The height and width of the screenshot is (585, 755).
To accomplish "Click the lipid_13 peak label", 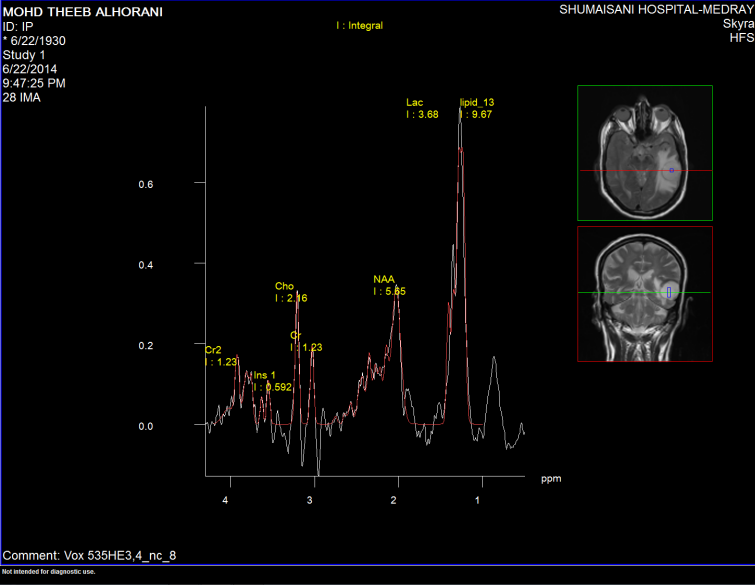I will [x=475, y=102].
